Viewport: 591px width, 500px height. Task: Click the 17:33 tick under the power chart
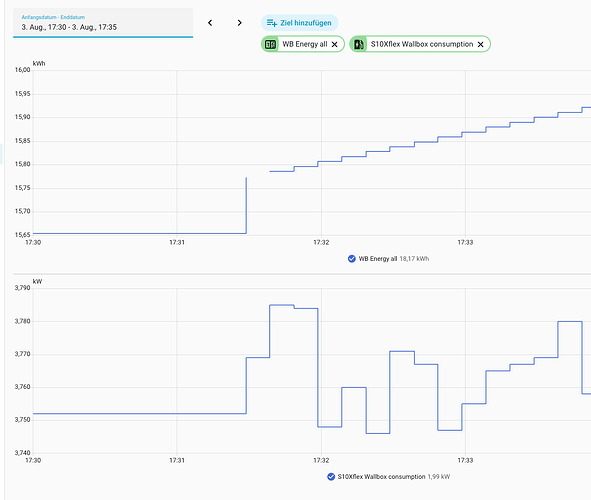pos(465,460)
